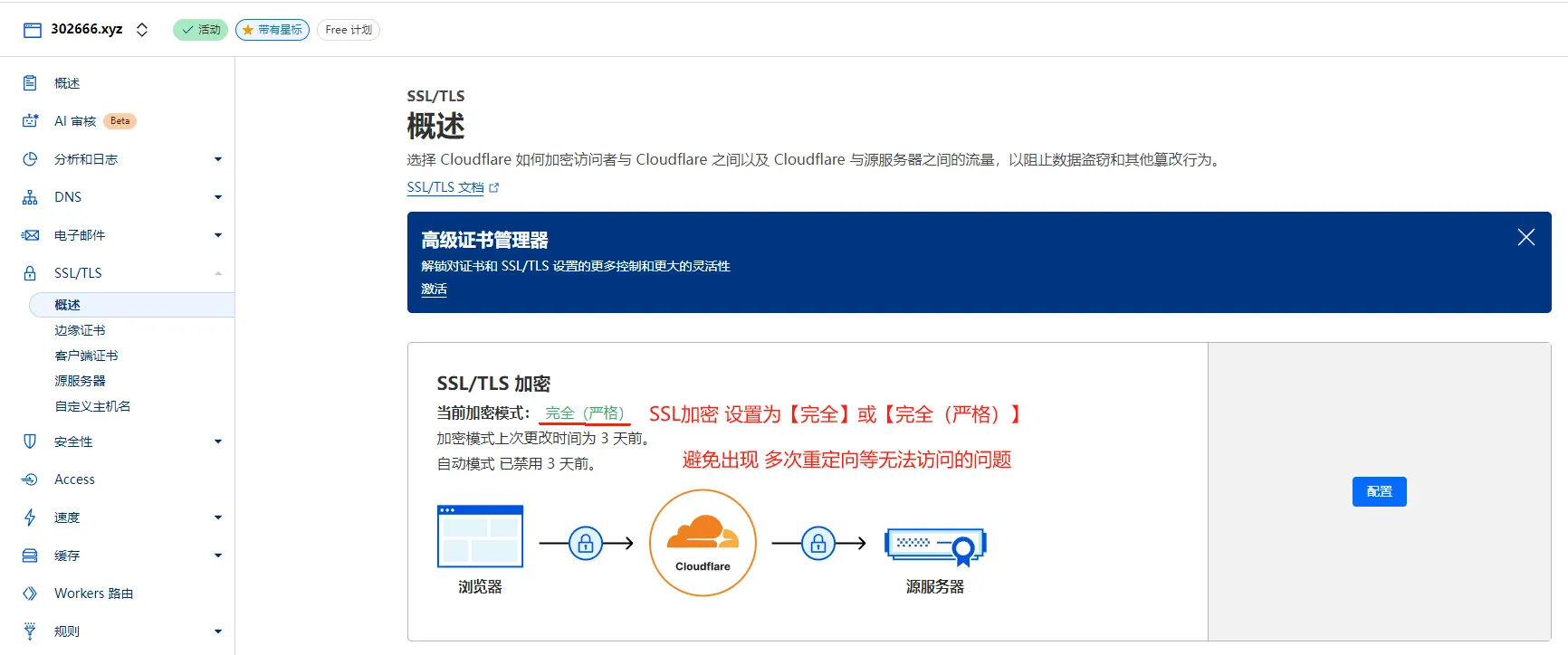Screen dimensions: 1568x655
Task: Click the 浏览器 window illustration
Action: click(480, 536)
